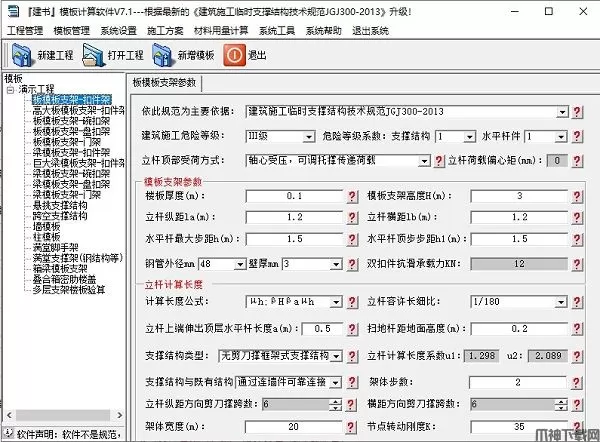Click the 新增模板 toolbar icon
Viewport: 600px width, 442px height.
pyautogui.click(x=163, y=55)
